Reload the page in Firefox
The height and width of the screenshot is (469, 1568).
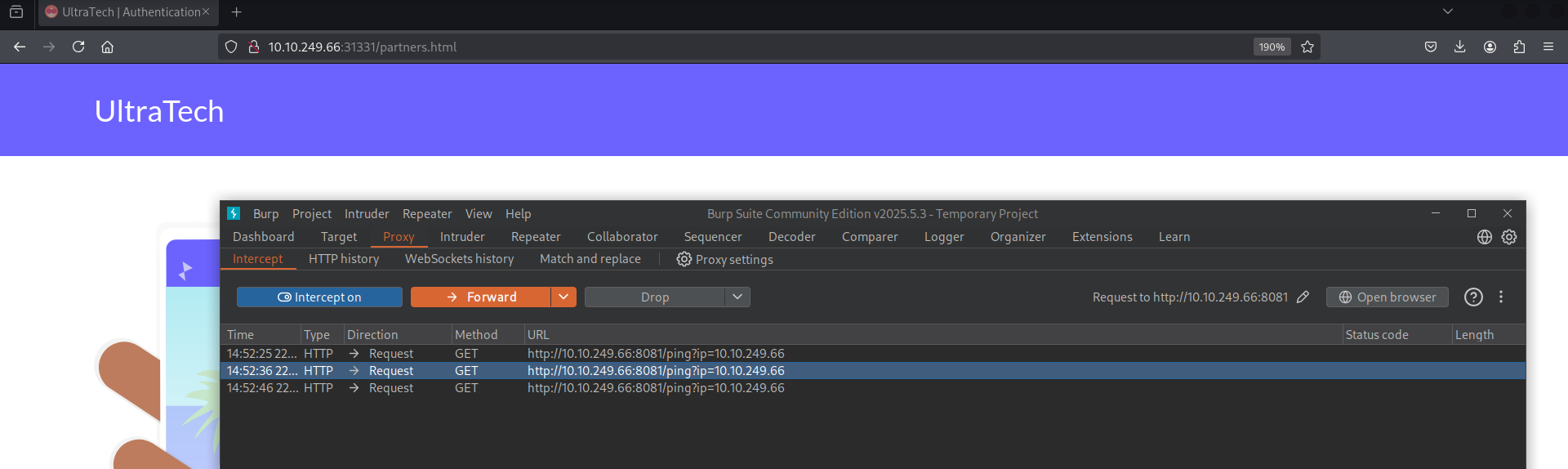[x=78, y=47]
